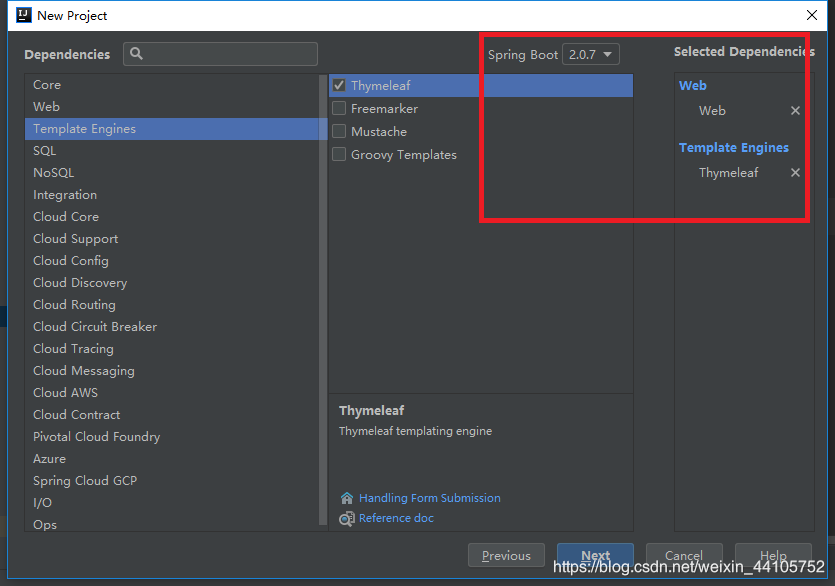The image size is (835, 586).
Task: Select Cloud Messaging category
Action: (172, 371)
